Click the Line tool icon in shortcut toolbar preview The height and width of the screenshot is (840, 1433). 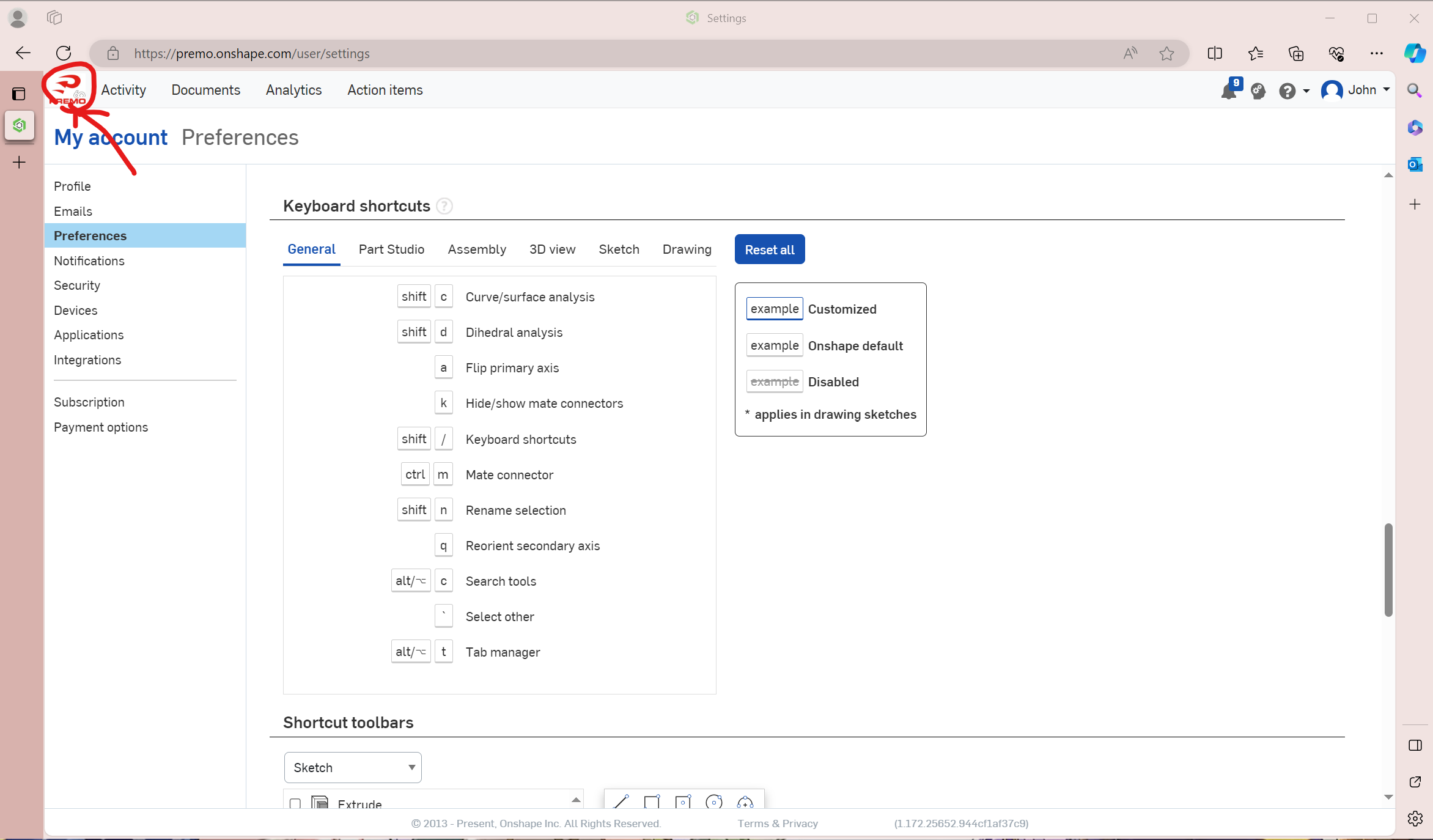click(x=621, y=801)
